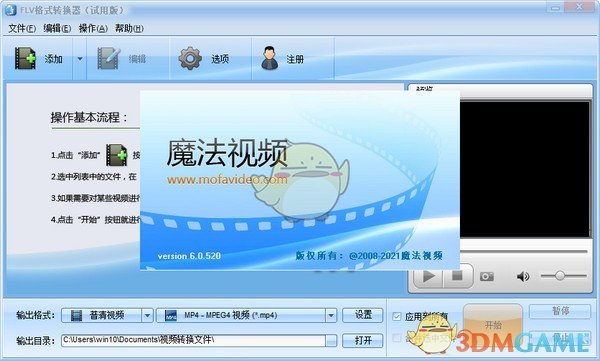Click the 打开 output folder button
The image size is (600, 361).
tap(363, 340)
